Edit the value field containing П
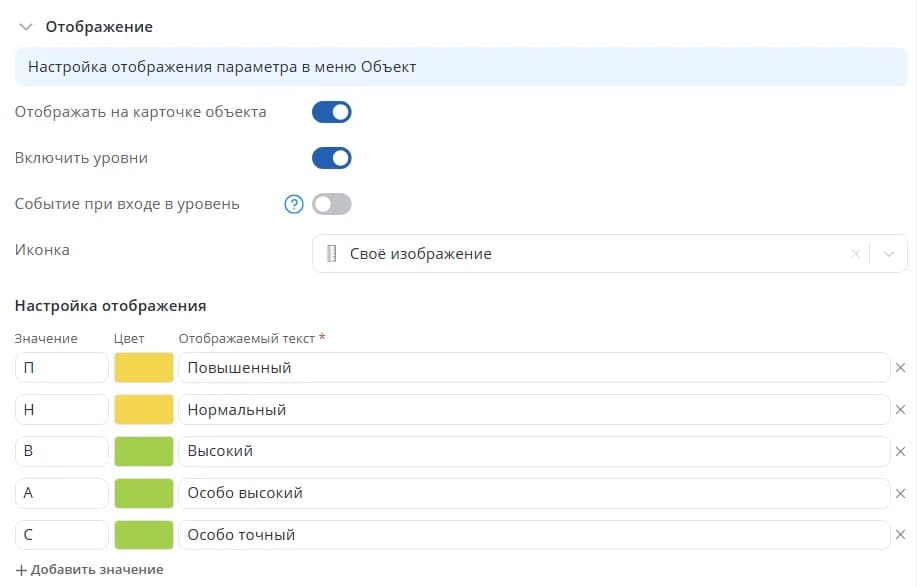This screenshot has height=587, width=917. (x=62, y=368)
